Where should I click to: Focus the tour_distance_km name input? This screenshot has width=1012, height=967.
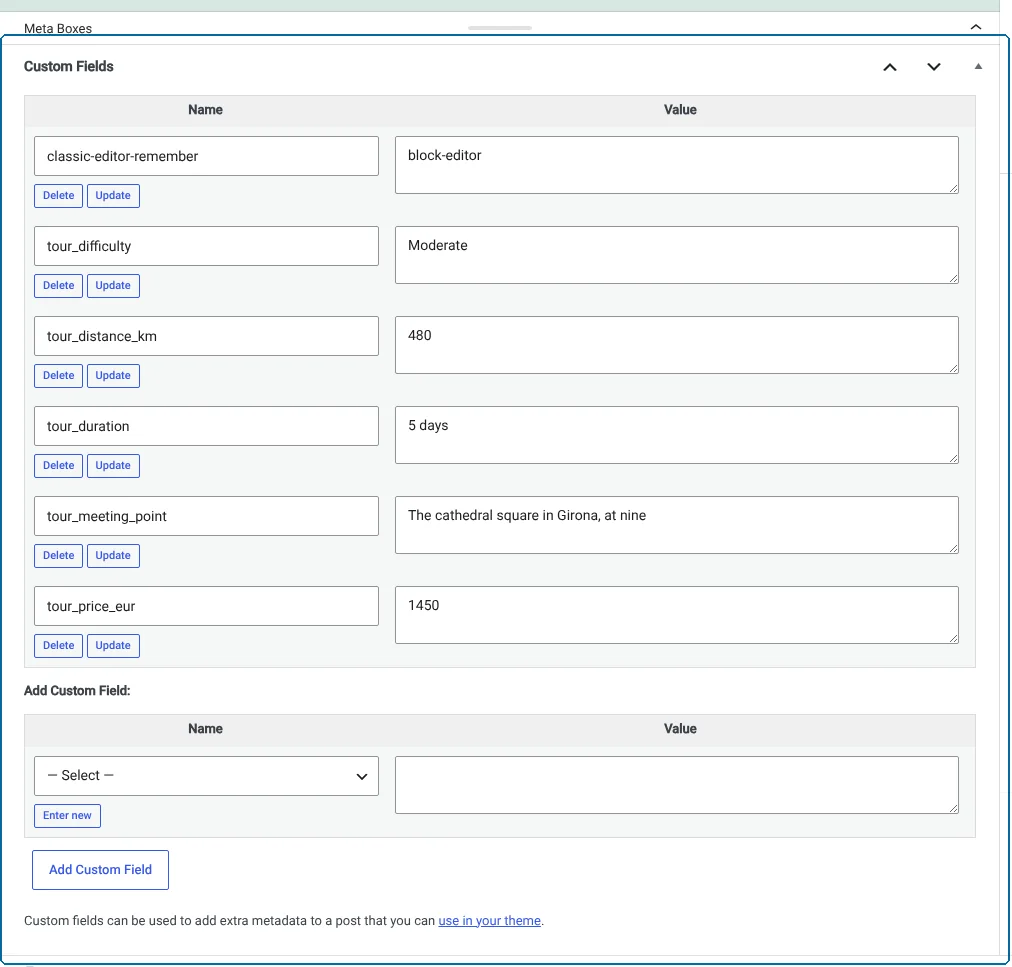pyautogui.click(x=207, y=336)
